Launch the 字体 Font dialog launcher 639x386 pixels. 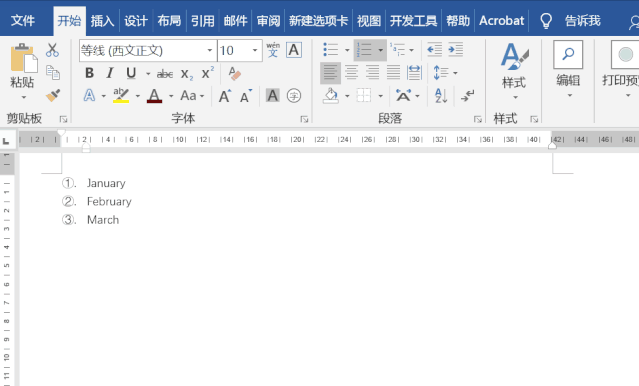[304, 119]
